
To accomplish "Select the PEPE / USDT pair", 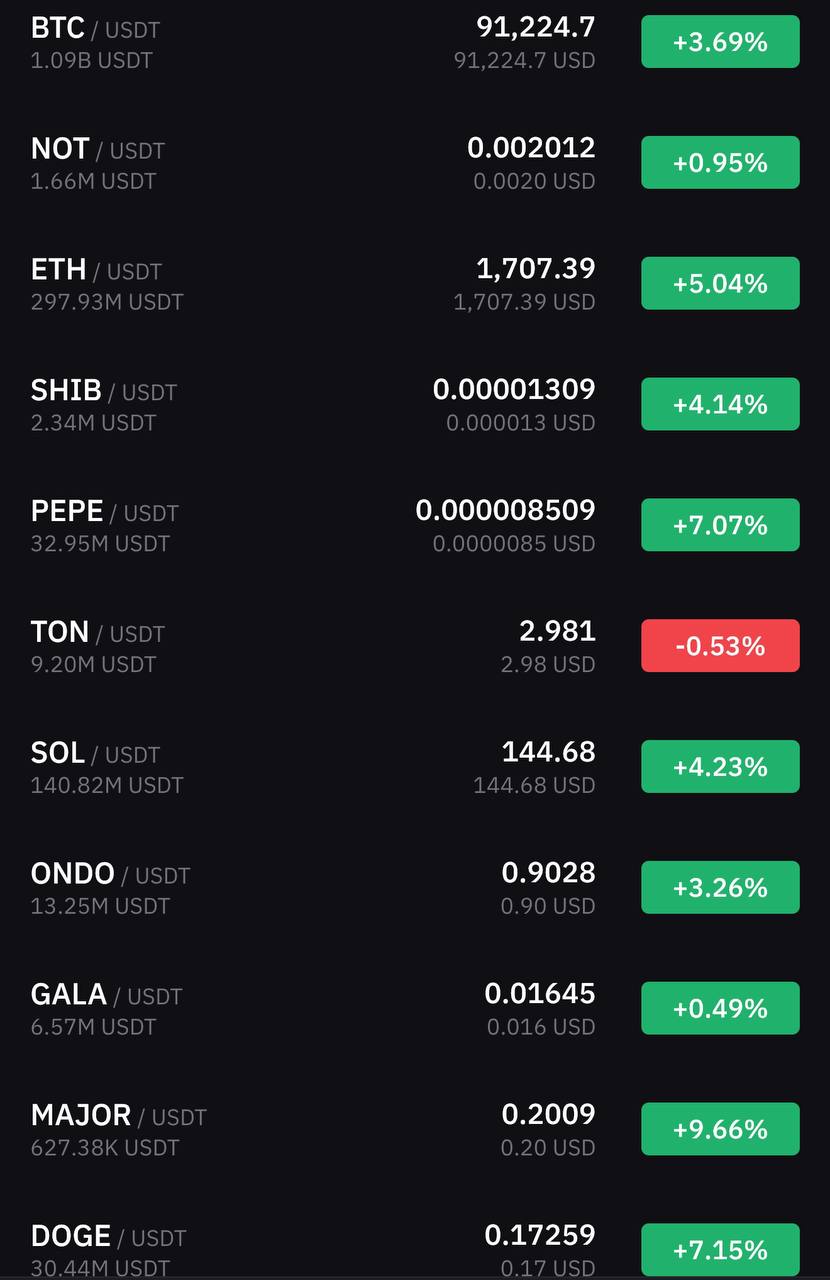I will 415,526.
